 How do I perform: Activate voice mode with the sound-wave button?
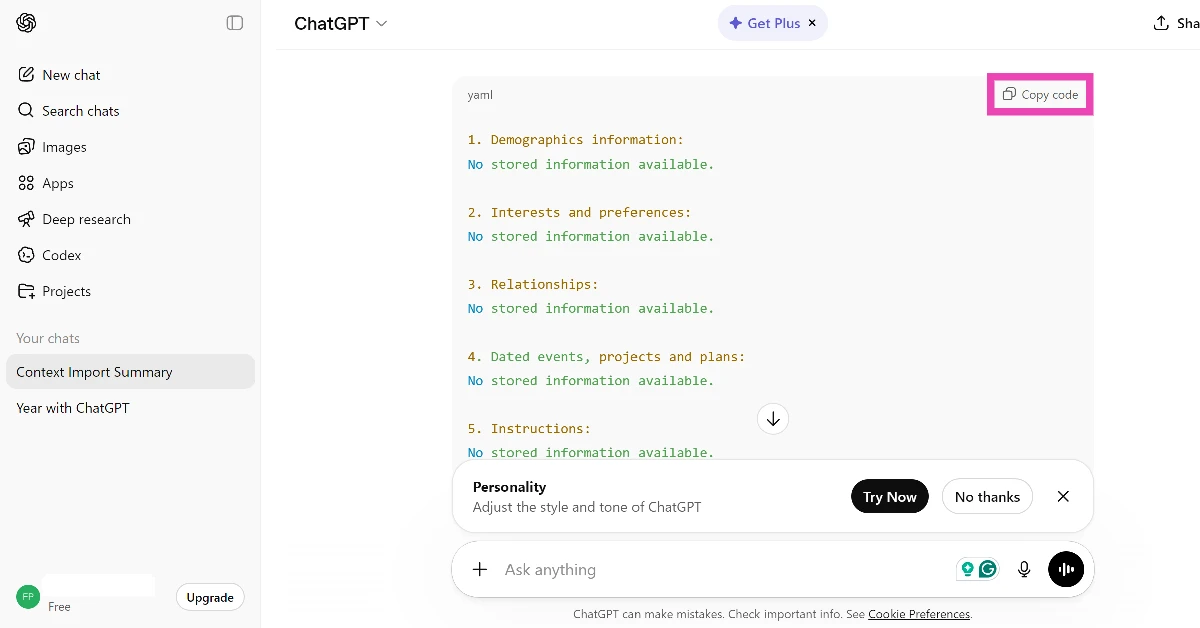[1066, 569]
